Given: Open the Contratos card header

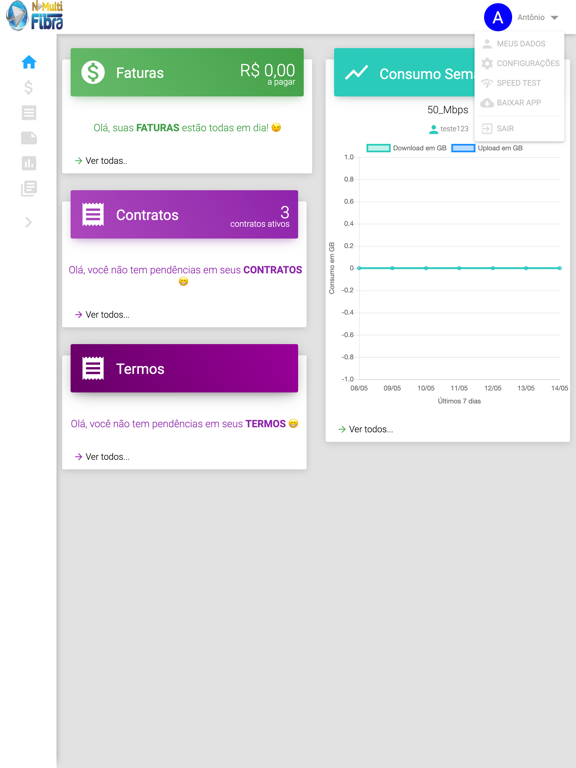Looking at the screenshot, I should [x=184, y=214].
